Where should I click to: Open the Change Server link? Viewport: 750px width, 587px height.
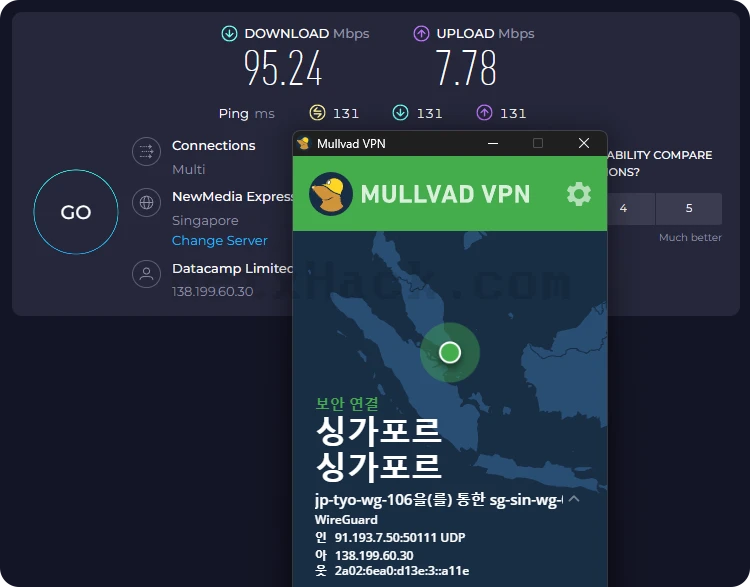click(x=220, y=240)
